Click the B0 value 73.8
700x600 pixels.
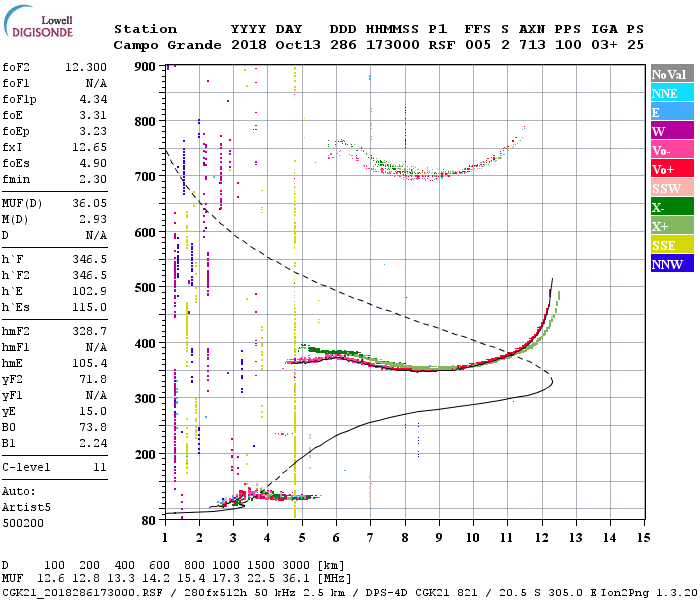pyautogui.click(x=93, y=427)
